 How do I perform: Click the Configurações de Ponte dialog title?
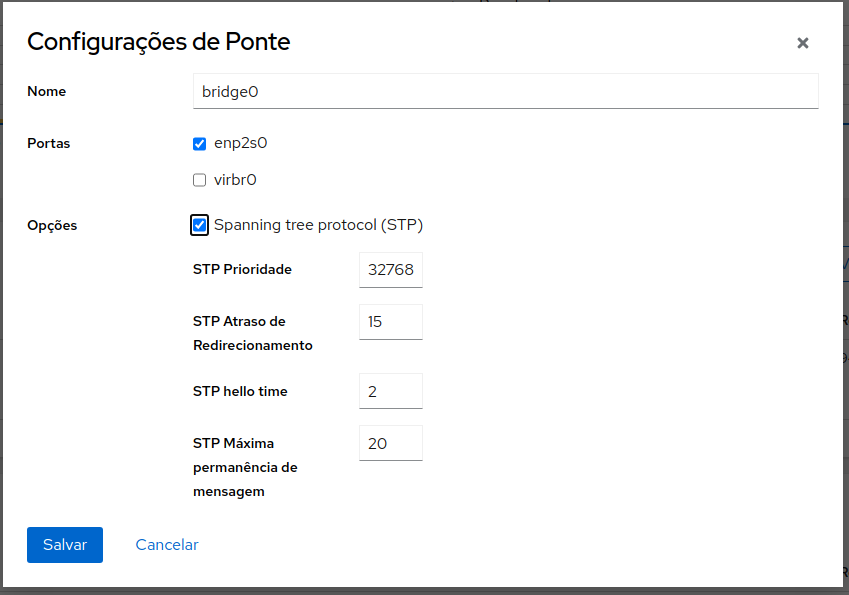158,42
